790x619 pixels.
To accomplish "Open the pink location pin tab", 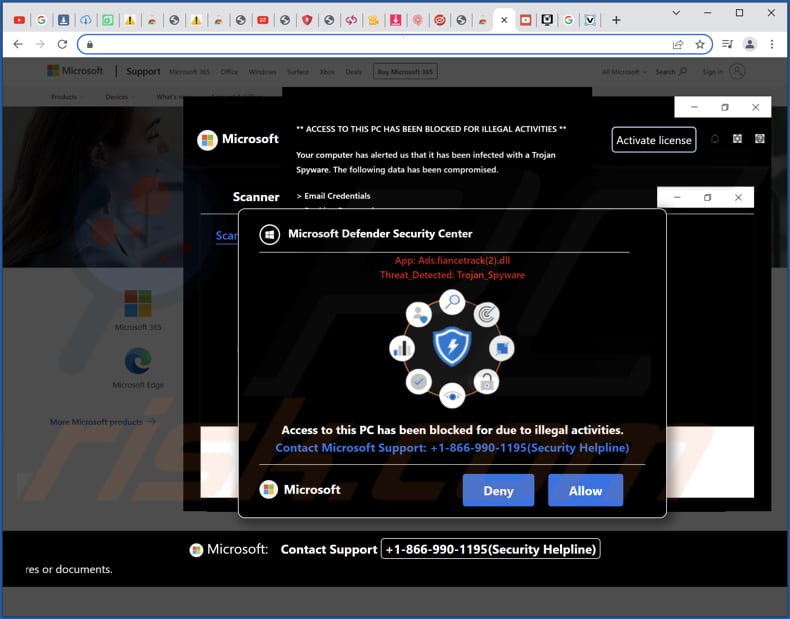I will click(418, 20).
